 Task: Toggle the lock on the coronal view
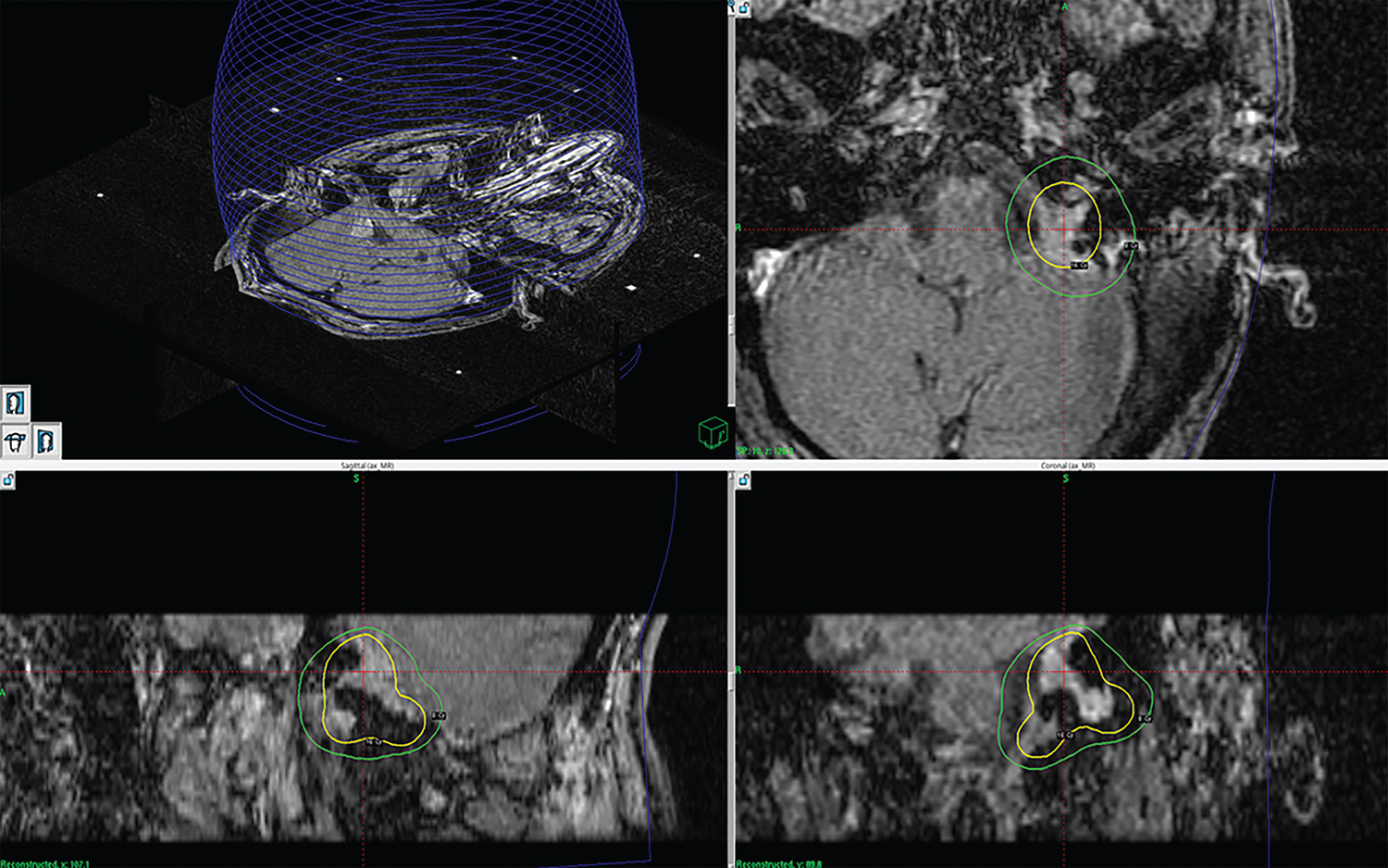[x=745, y=479]
